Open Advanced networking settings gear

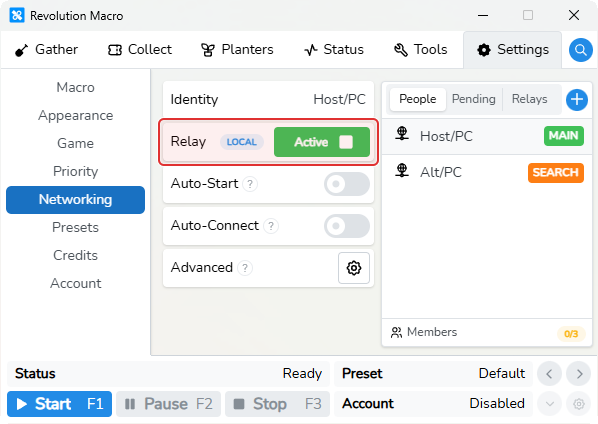tap(354, 268)
